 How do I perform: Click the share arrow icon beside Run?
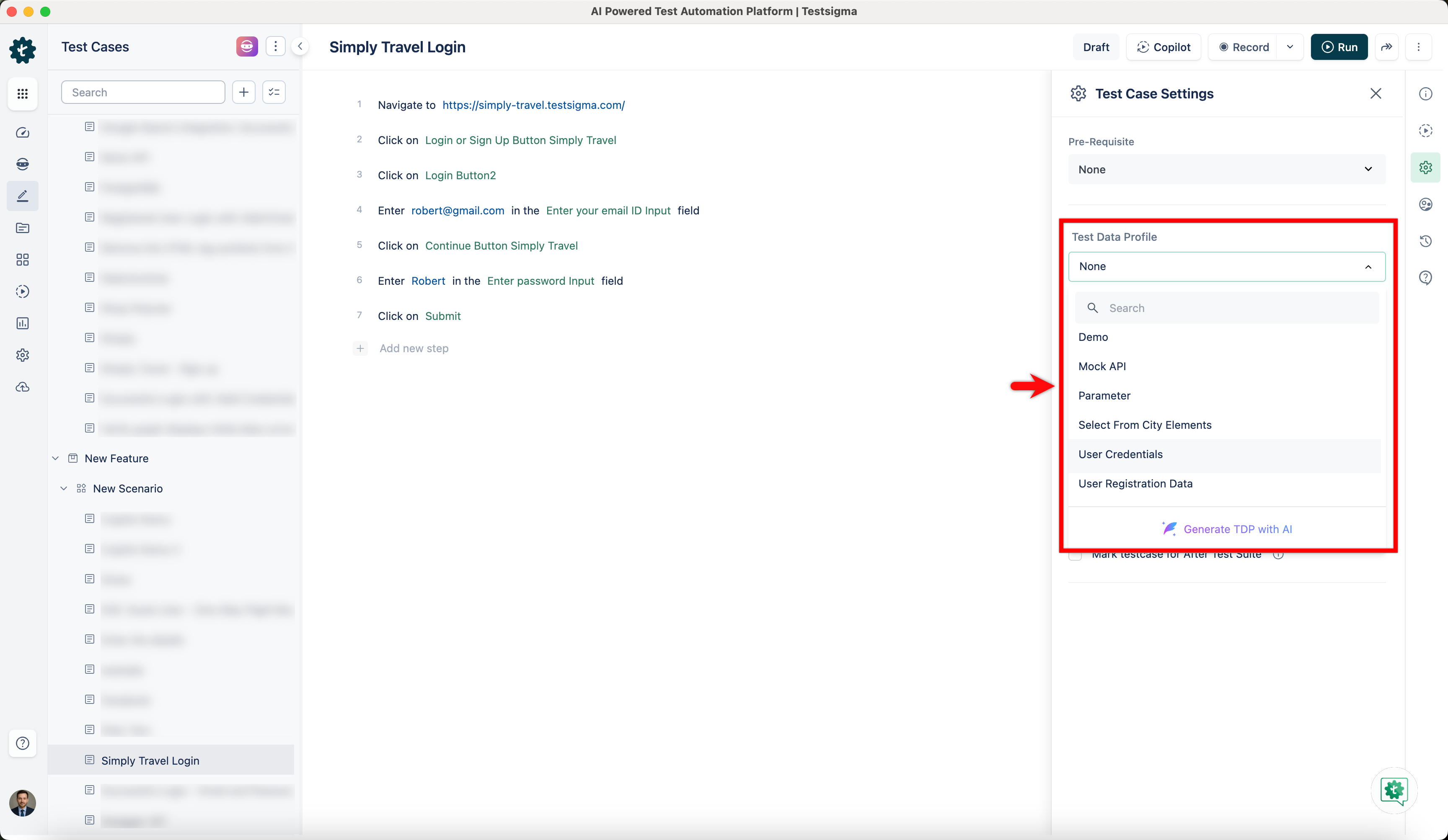coord(1386,47)
